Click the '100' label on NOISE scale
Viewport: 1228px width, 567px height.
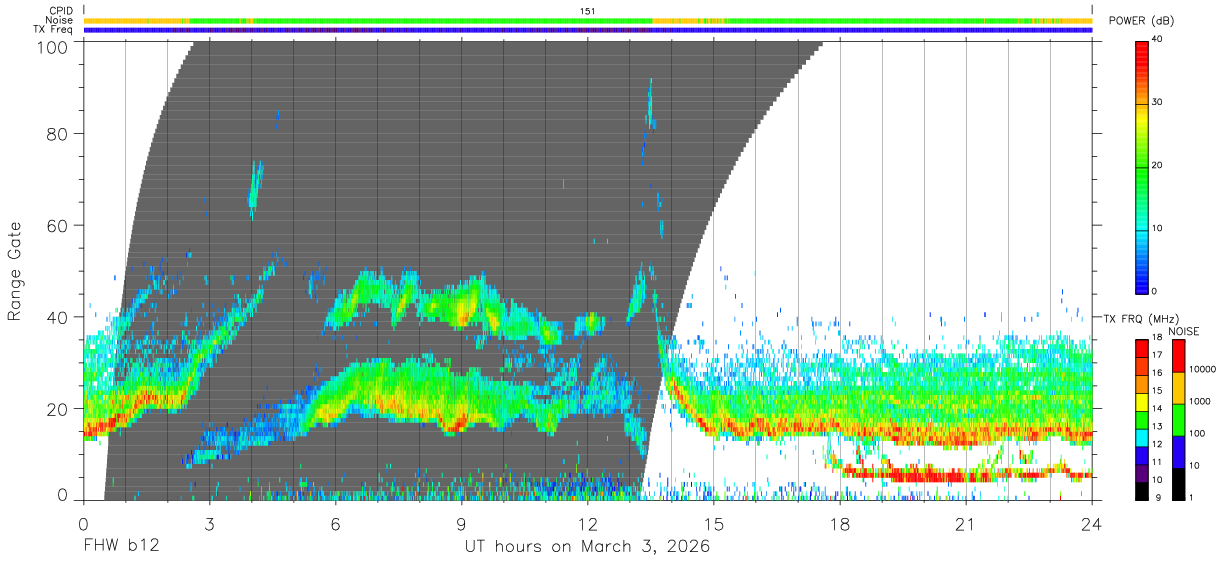pyautogui.click(x=1197, y=433)
